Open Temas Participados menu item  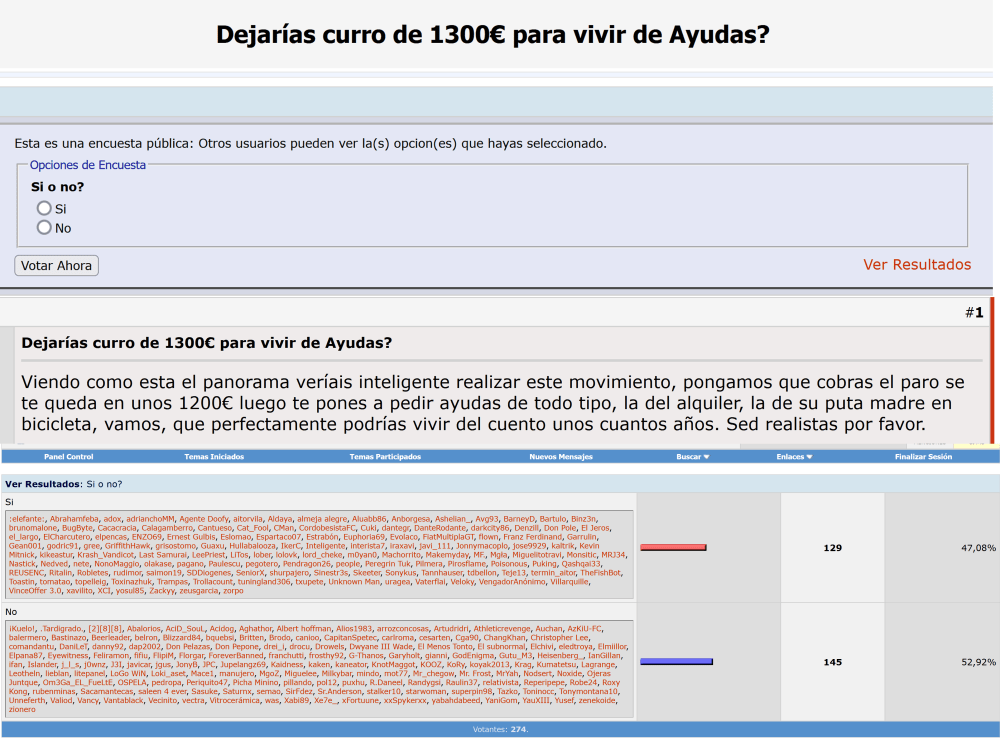coord(382,457)
